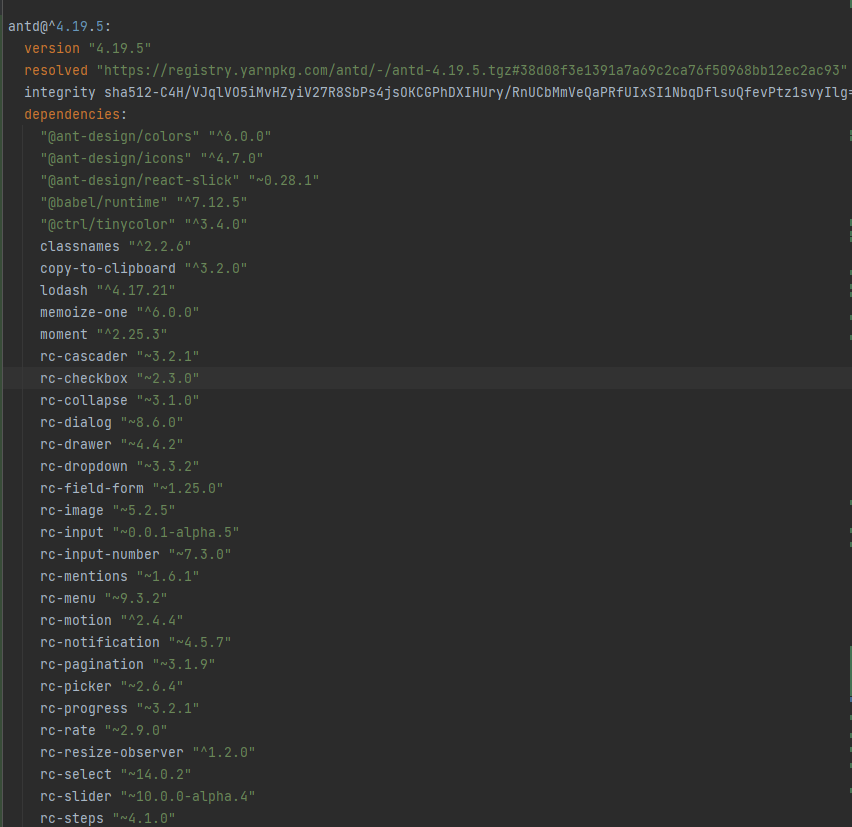Click the rc-input "~0.0.1-alpha.5" entry
The height and width of the screenshot is (827, 852).
[x=140, y=532]
